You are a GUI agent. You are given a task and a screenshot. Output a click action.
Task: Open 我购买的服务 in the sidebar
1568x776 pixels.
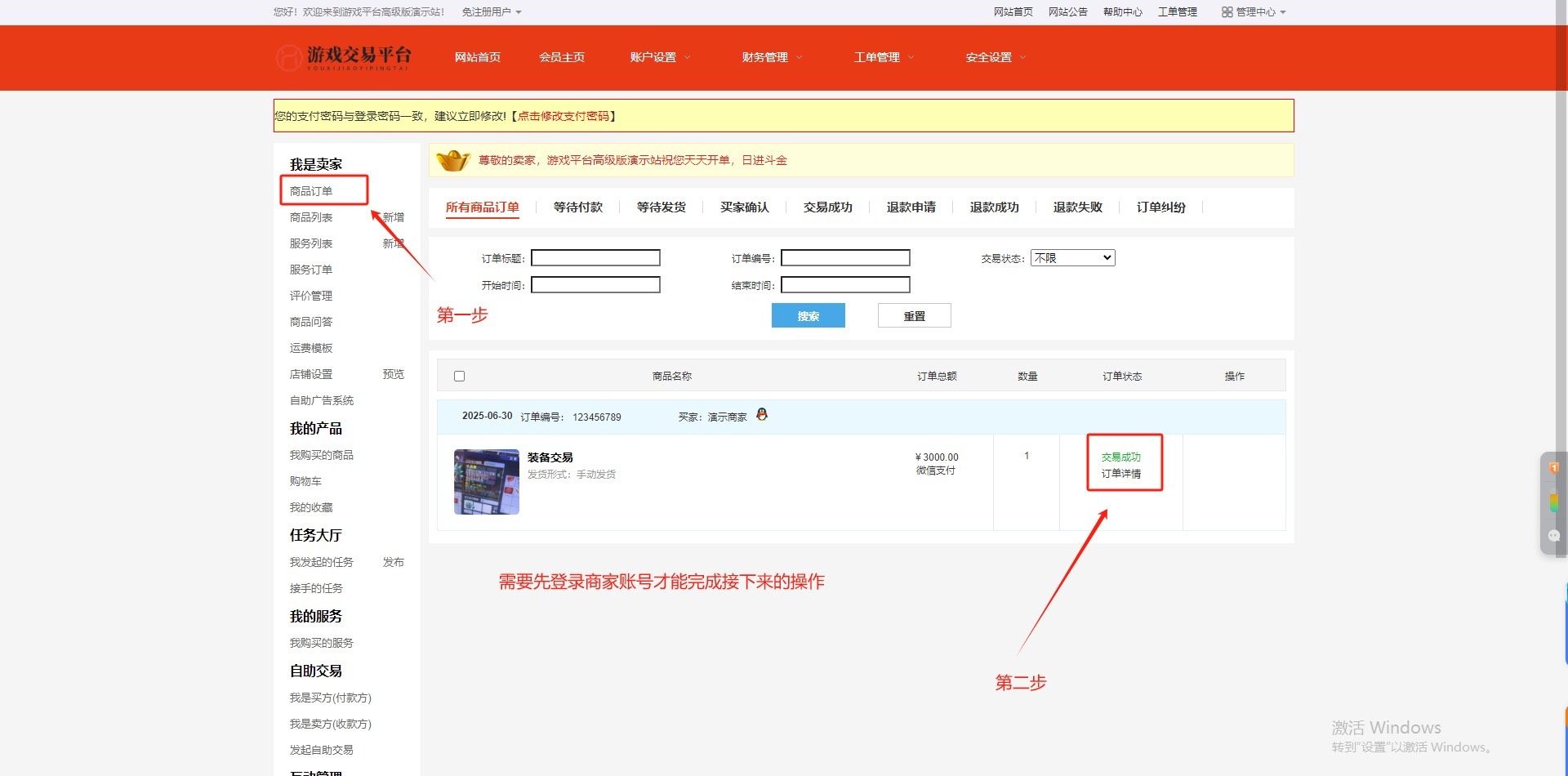(x=322, y=643)
